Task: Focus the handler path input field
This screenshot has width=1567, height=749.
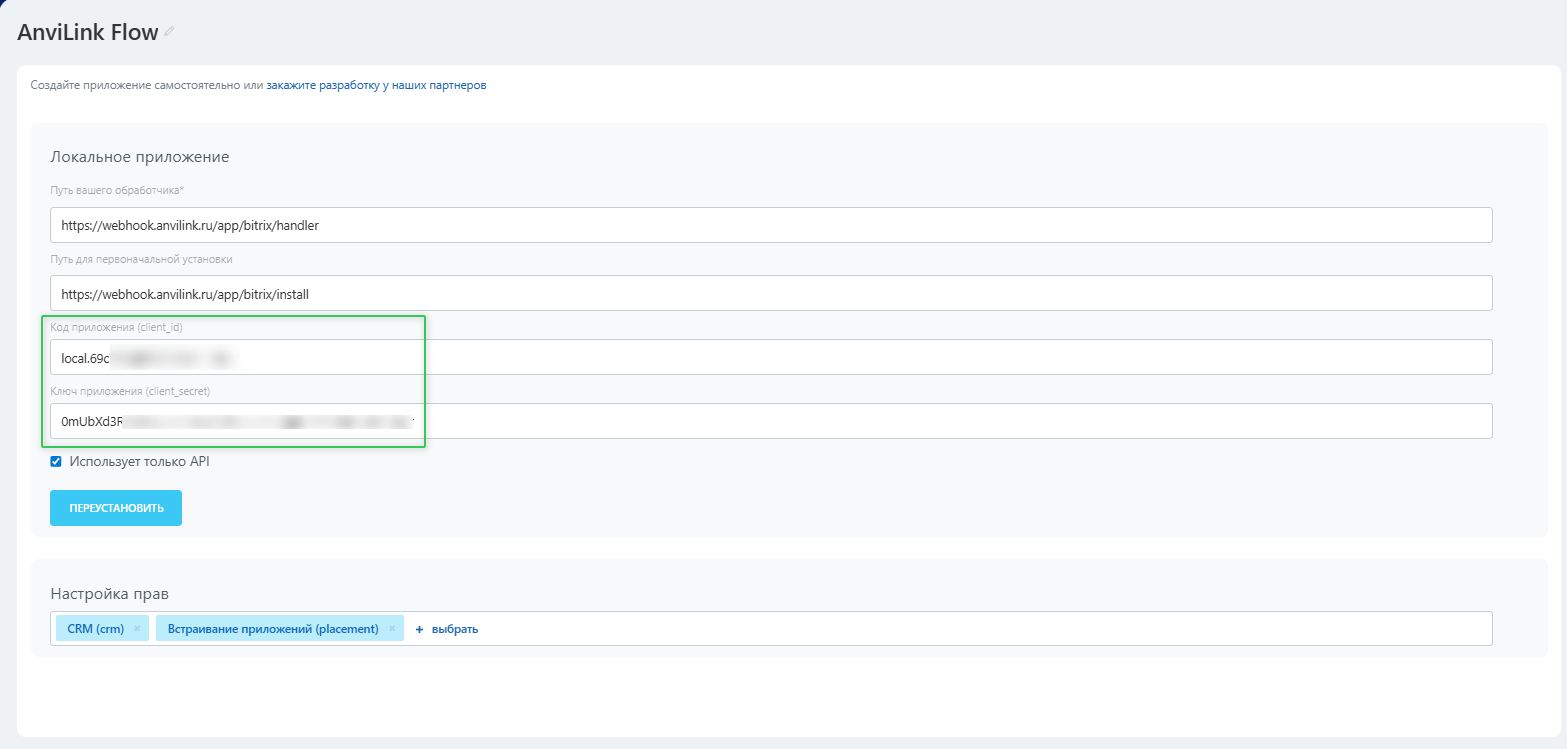Action: pyautogui.click(x=771, y=225)
